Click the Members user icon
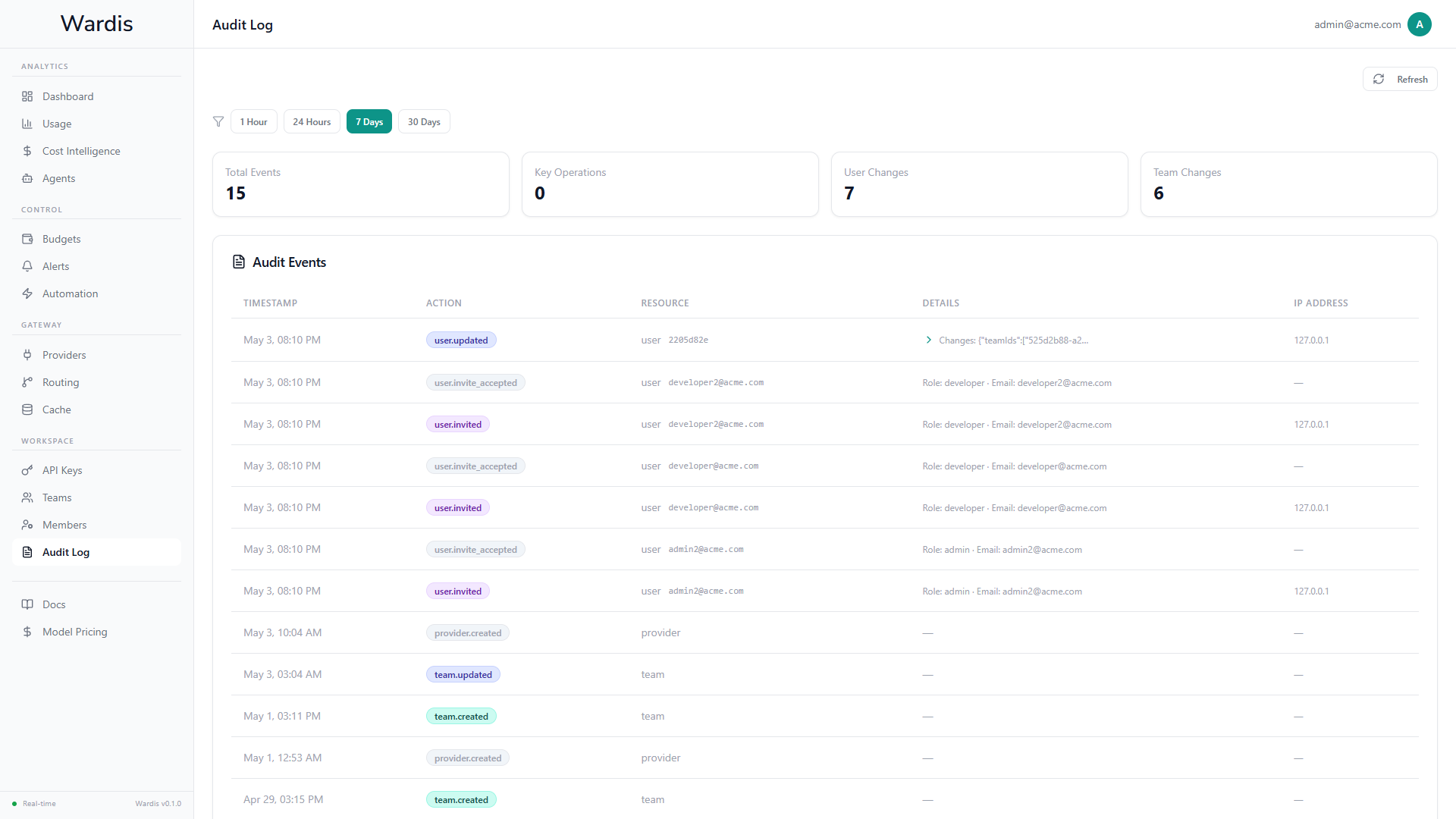This screenshot has height=819, width=1456. point(27,525)
